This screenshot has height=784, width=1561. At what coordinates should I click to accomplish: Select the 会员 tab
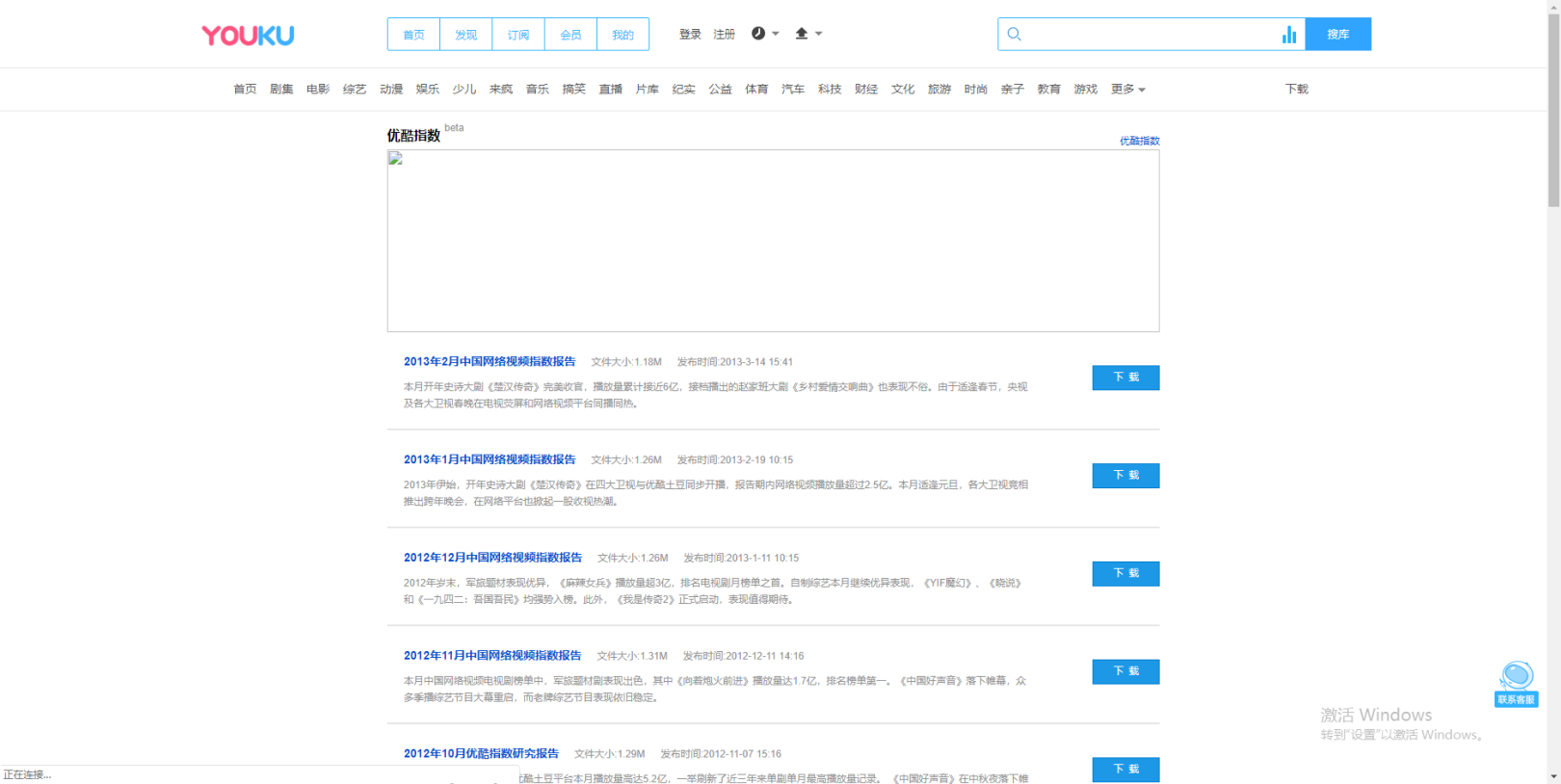(x=570, y=35)
